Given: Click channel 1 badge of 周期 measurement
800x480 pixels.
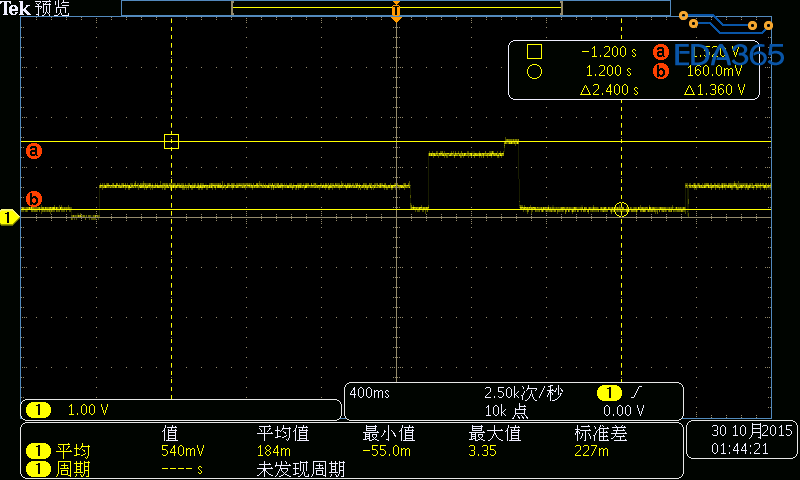Looking at the screenshot, I should pos(38,469).
